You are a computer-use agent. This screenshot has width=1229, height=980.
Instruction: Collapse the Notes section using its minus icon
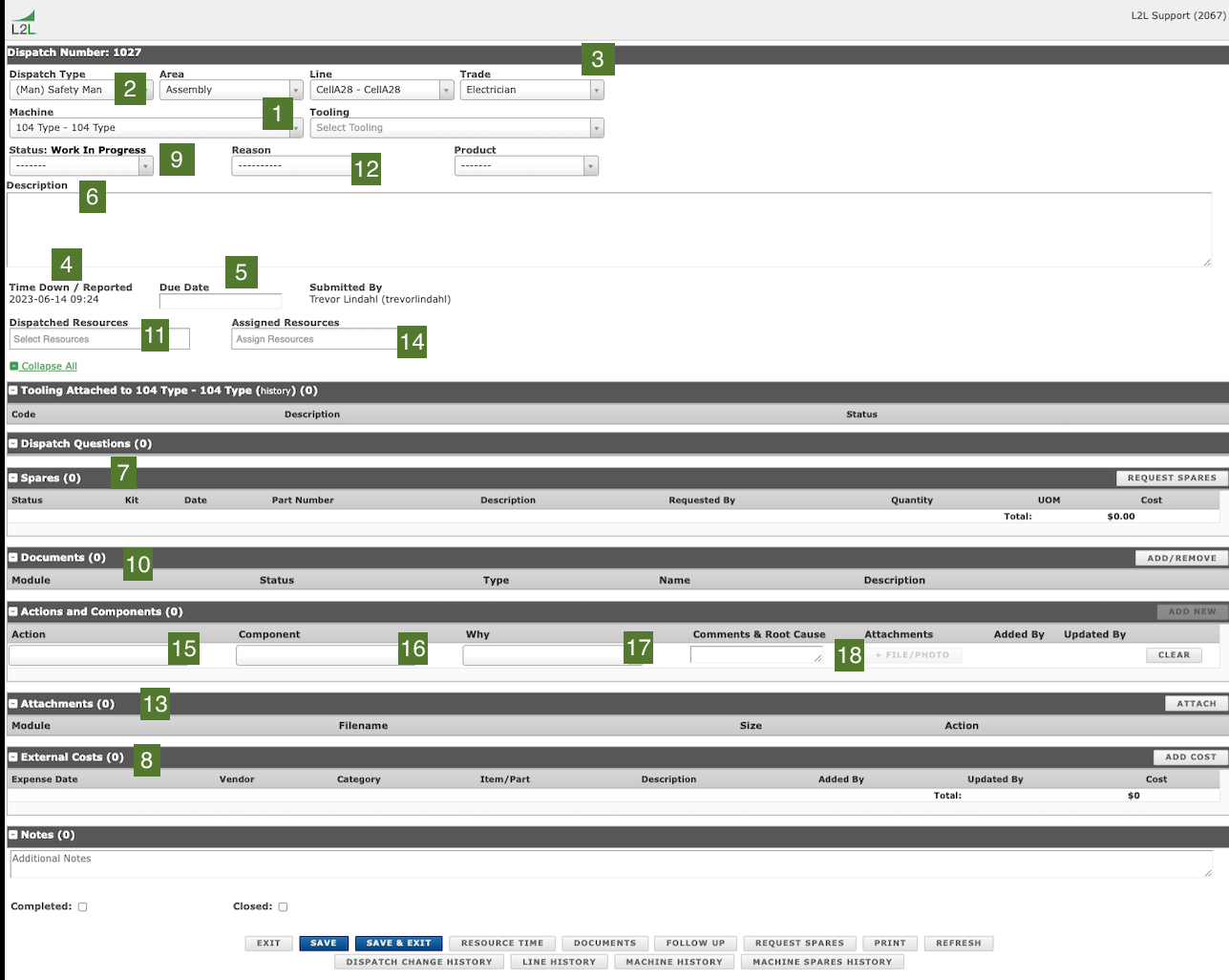pyautogui.click(x=11, y=834)
